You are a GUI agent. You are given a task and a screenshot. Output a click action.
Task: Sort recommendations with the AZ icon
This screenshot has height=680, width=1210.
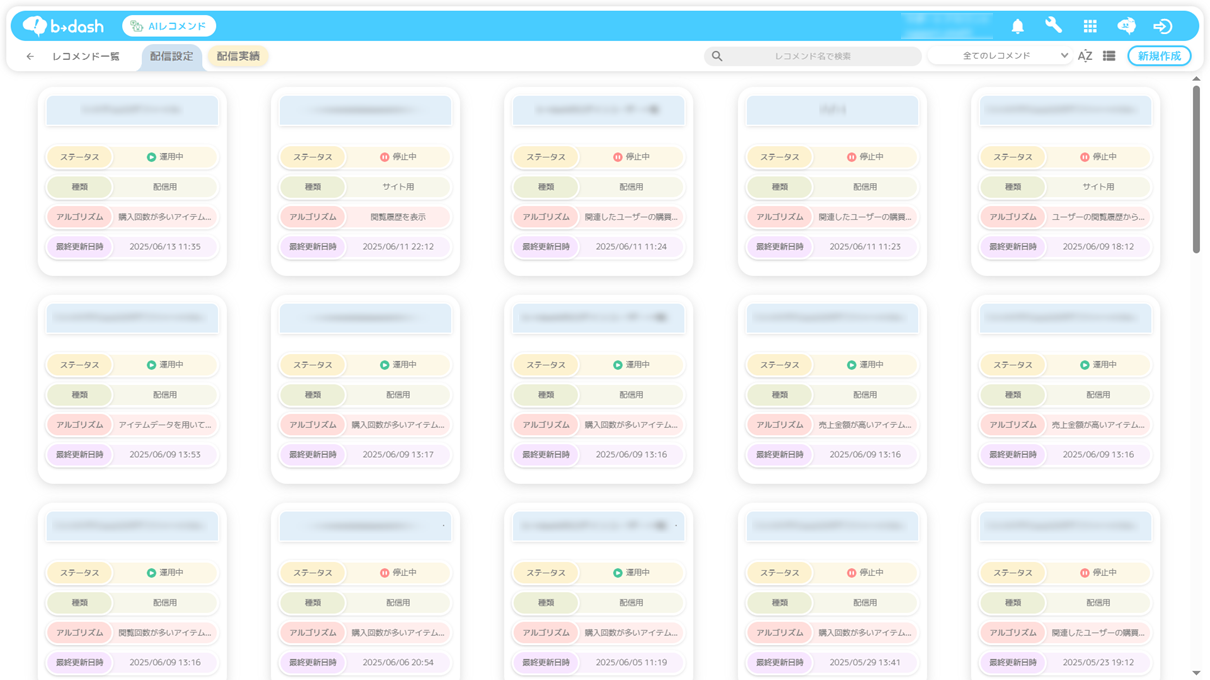click(1085, 56)
